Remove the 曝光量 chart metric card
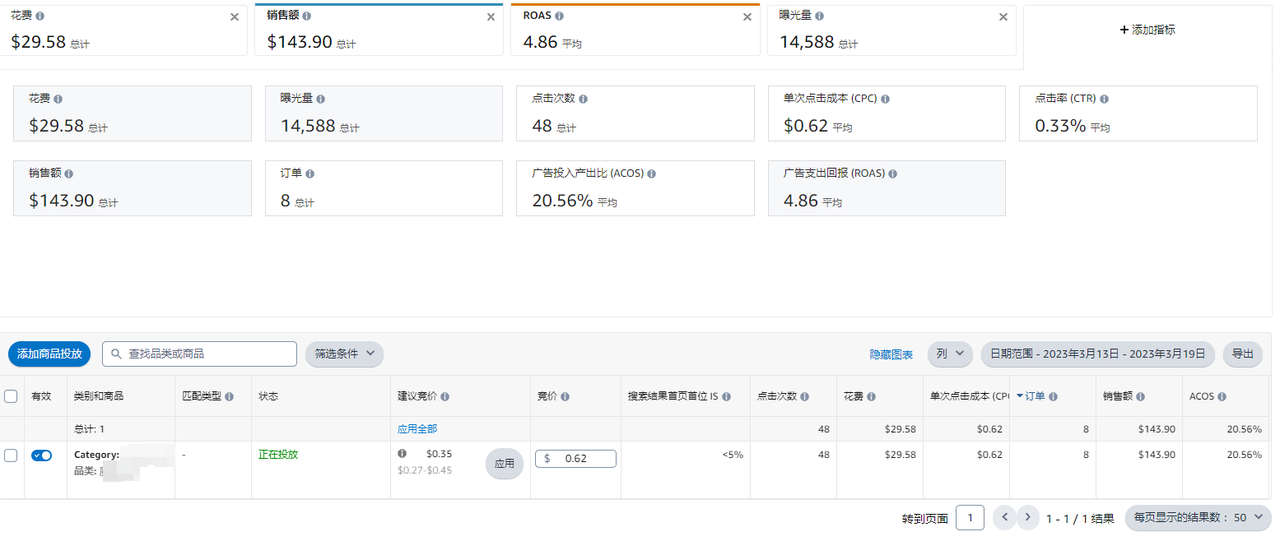Image resolution: width=1280 pixels, height=541 pixels. 1003,17
